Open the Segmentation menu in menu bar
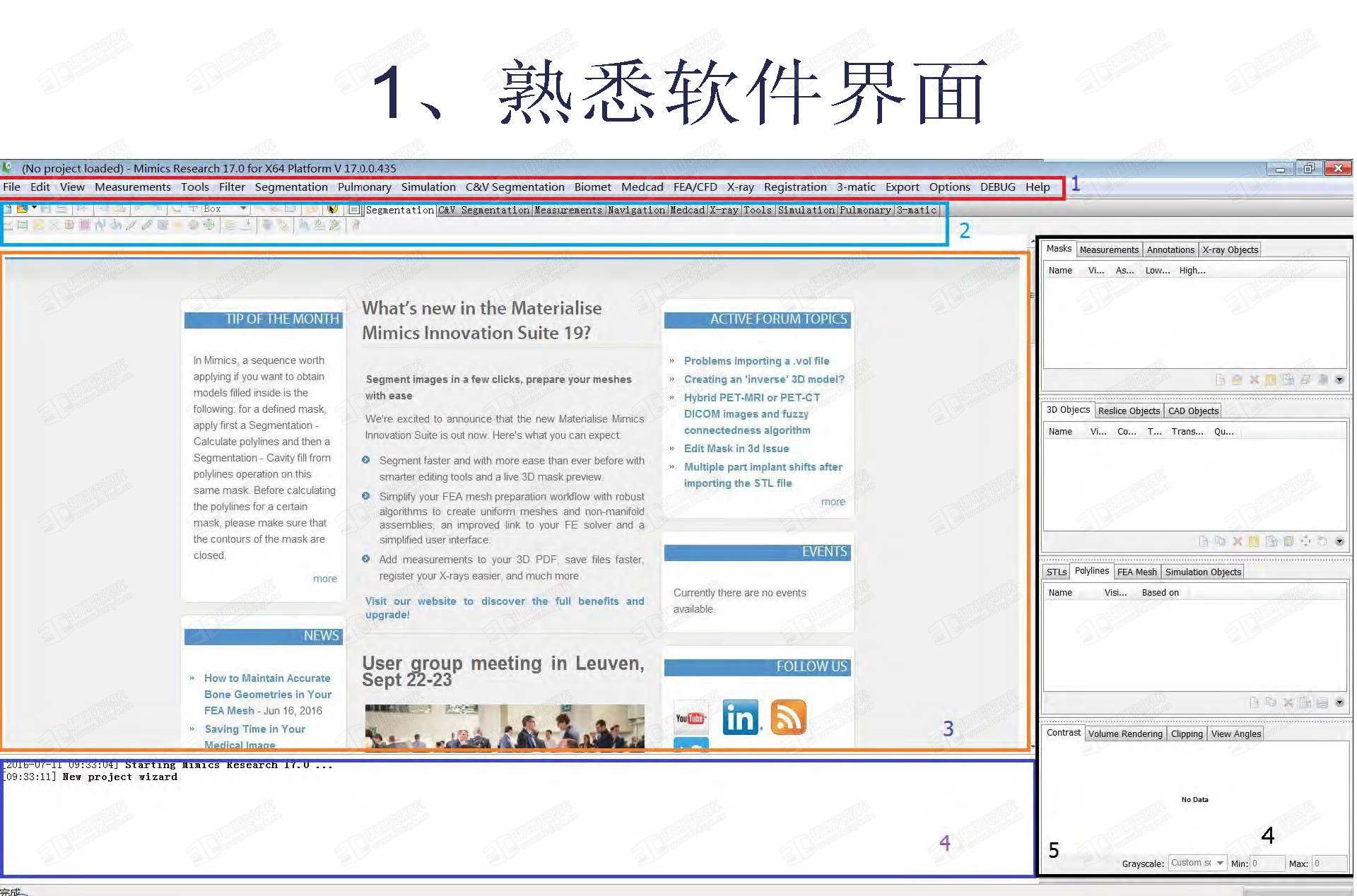Viewport: 1357px width, 896px height. [x=291, y=187]
